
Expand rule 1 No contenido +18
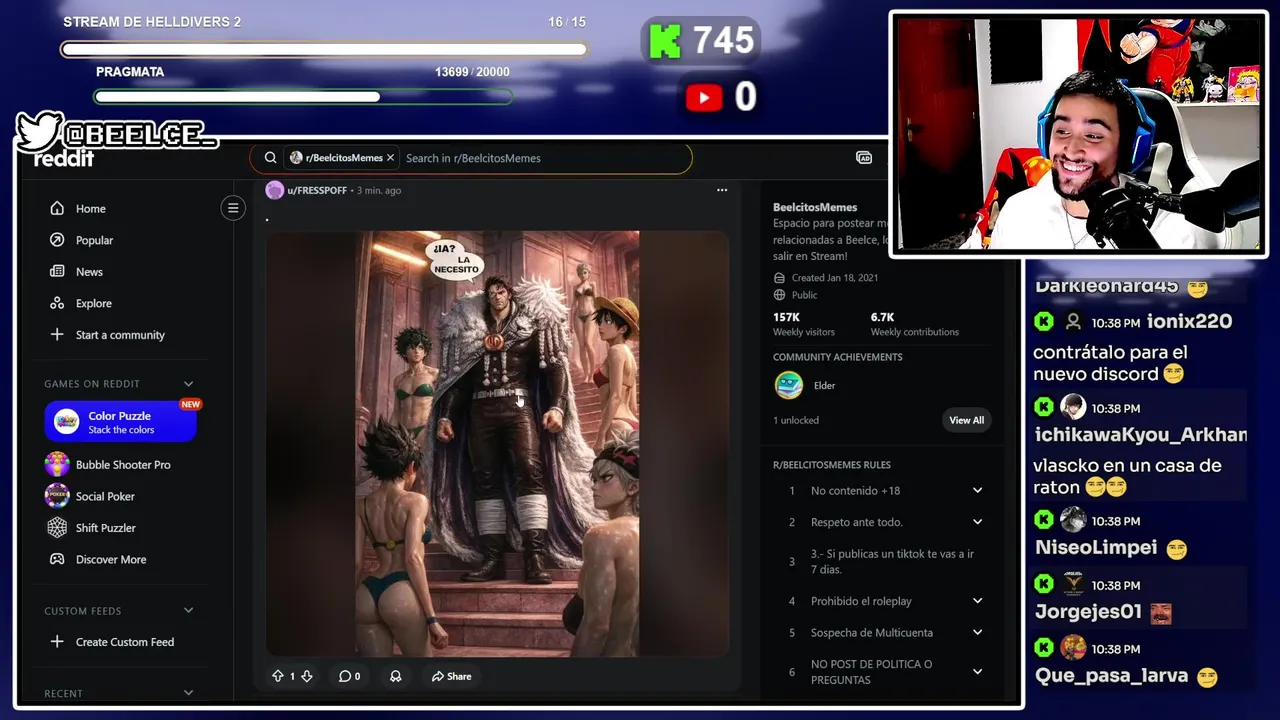point(977,490)
